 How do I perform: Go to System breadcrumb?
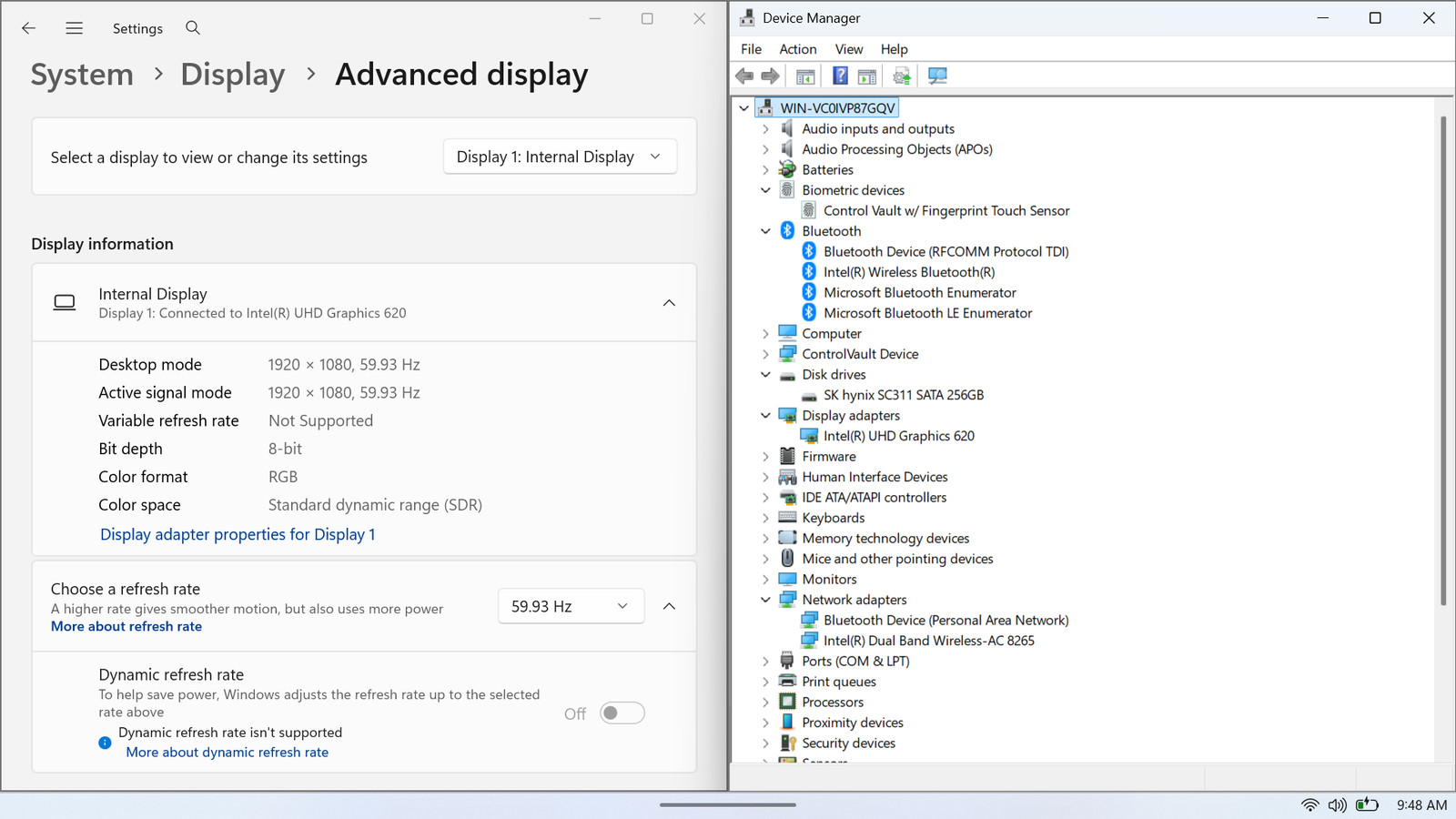click(82, 75)
